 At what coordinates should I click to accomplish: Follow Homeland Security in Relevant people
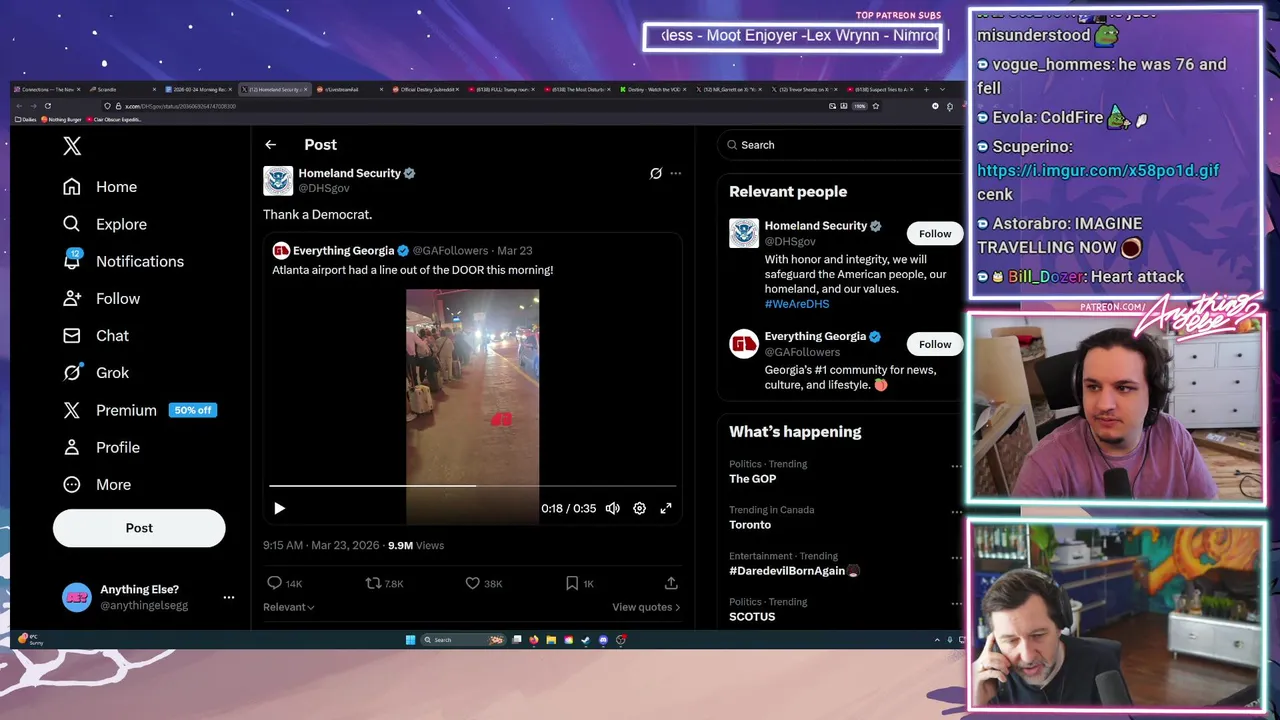click(935, 233)
